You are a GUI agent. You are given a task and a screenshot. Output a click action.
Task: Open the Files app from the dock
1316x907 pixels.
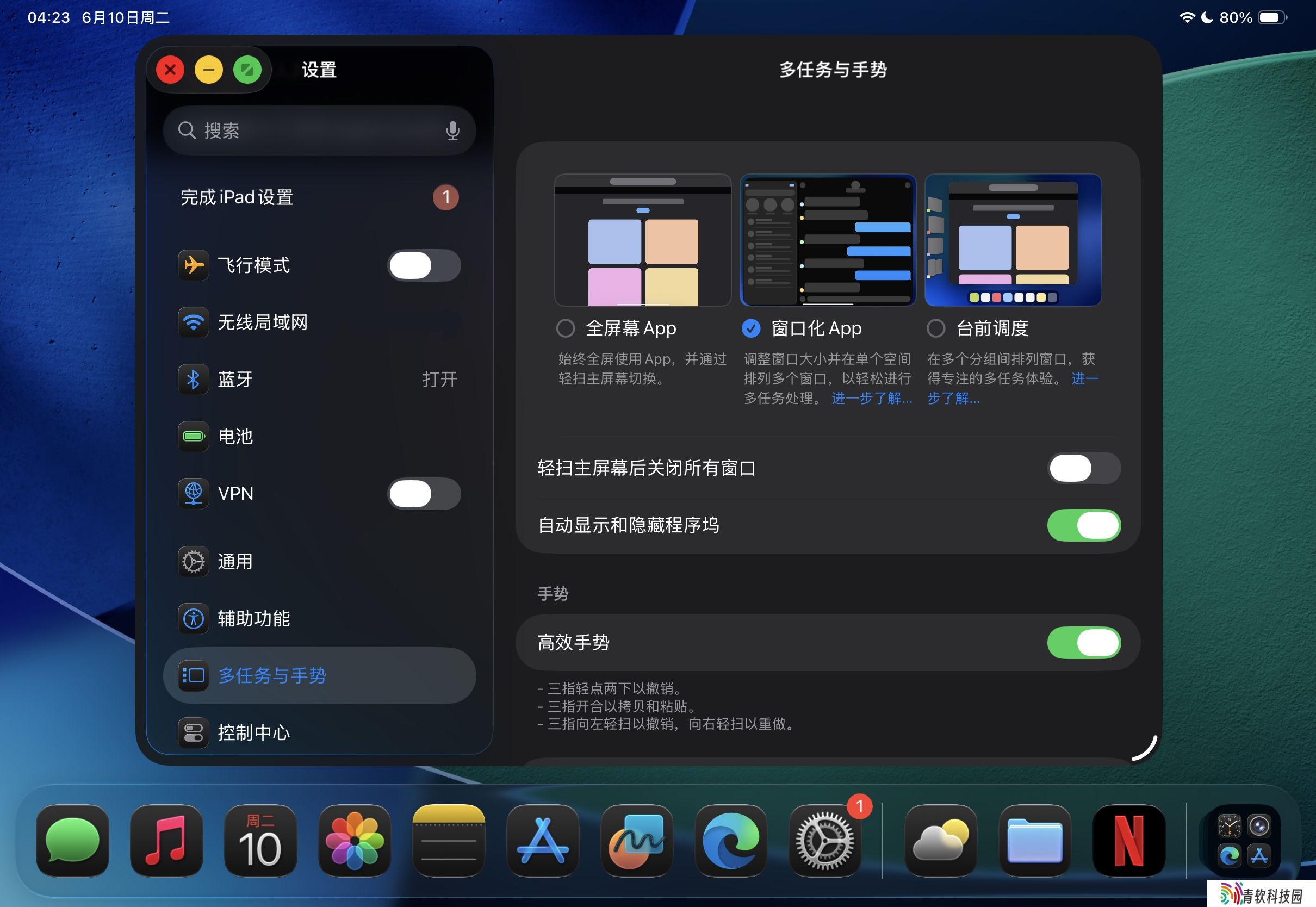tap(1034, 841)
